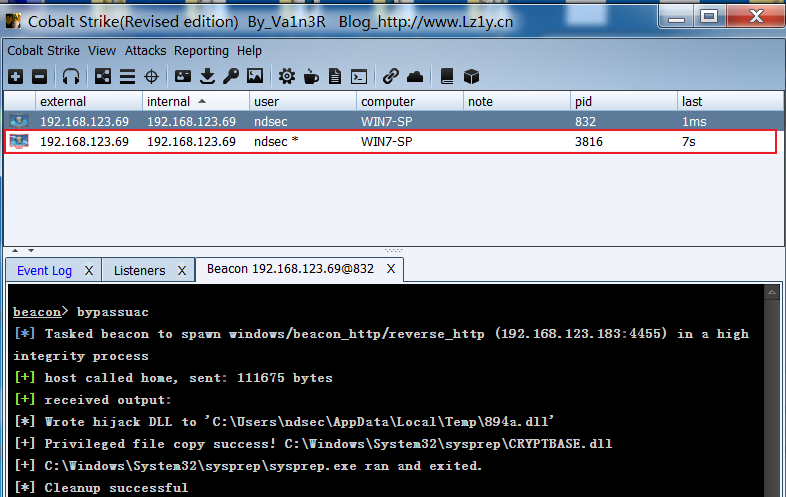Click the cloud manage web server icon
The height and width of the screenshot is (497, 786).
coord(415,76)
